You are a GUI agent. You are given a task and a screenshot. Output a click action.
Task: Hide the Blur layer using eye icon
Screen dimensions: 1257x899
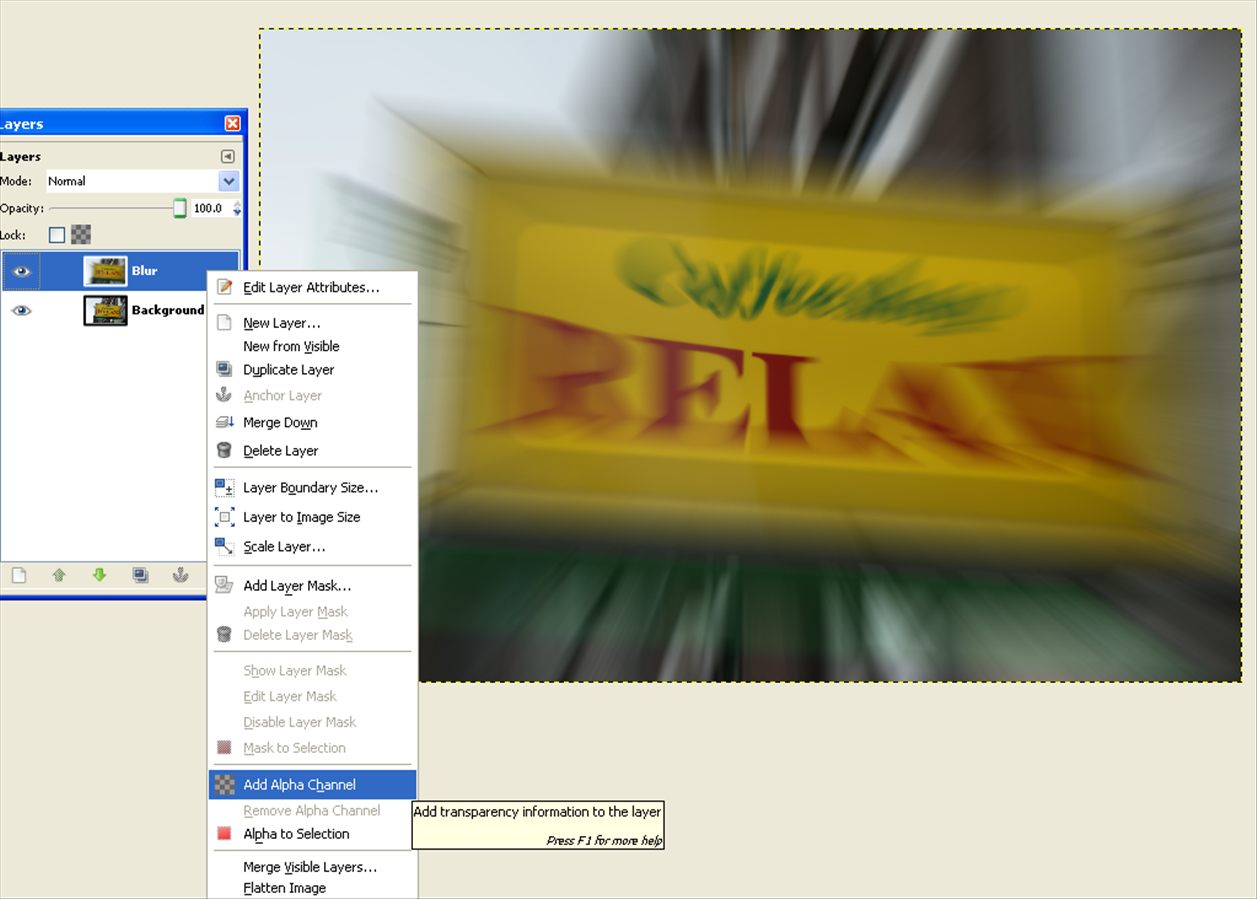pyautogui.click(x=21, y=271)
